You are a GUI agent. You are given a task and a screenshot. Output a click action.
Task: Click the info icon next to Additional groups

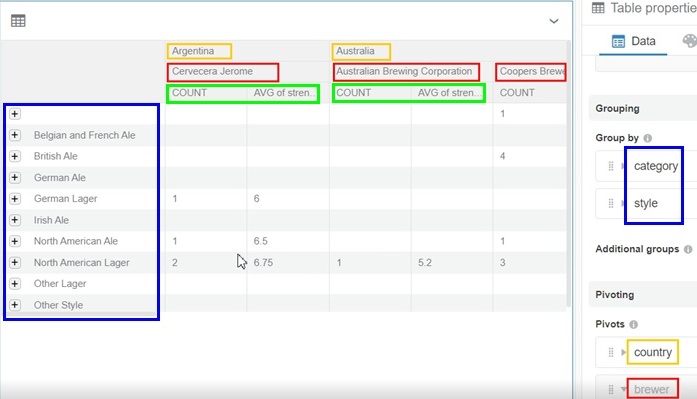(x=688, y=249)
